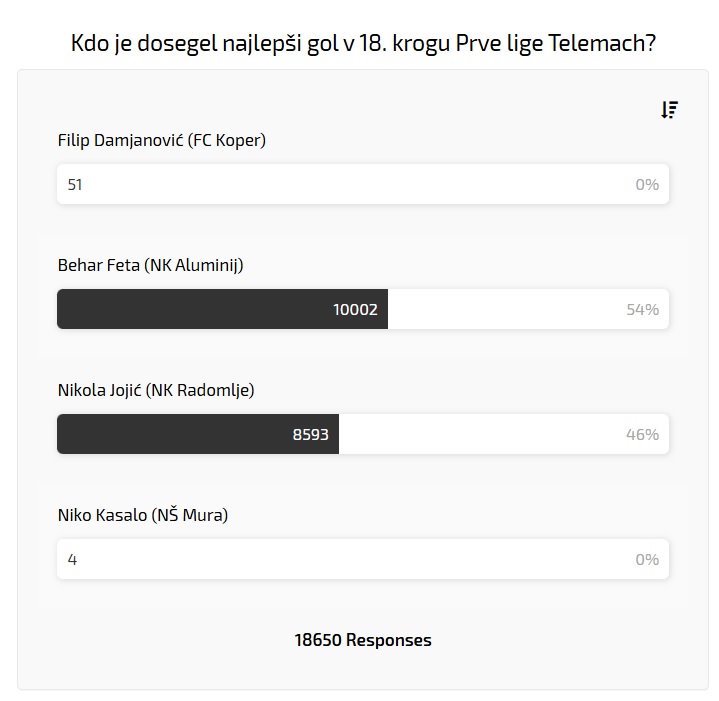Select Niko Kasalo (NŠ Mura) option label

143,516
